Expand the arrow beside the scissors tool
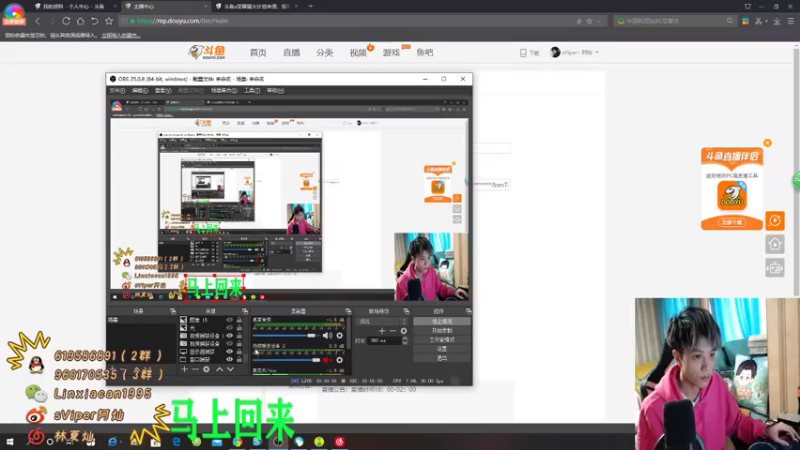The image size is (800, 450). tap(766, 21)
